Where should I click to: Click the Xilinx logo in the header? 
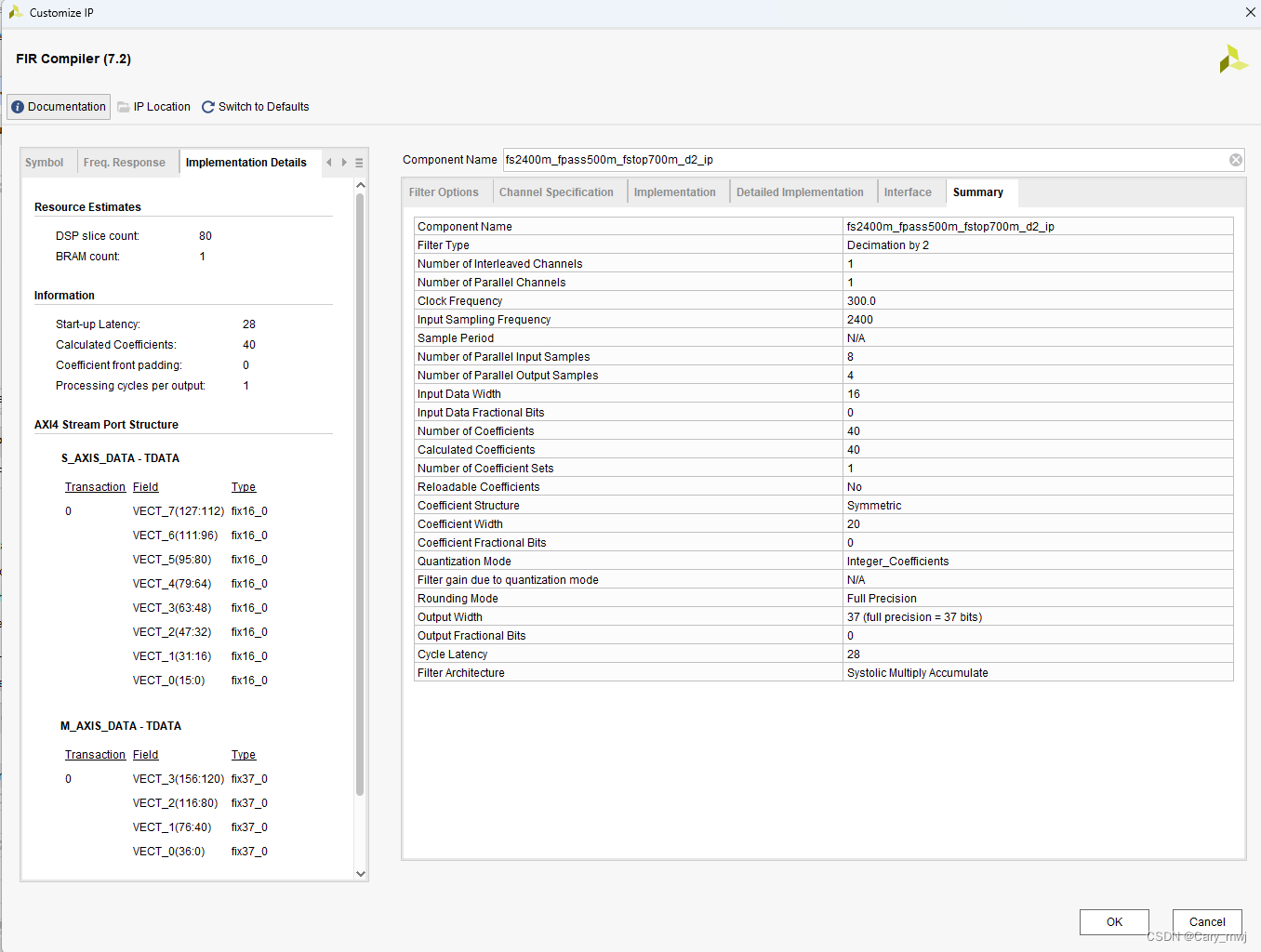pyautogui.click(x=1233, y=59)
